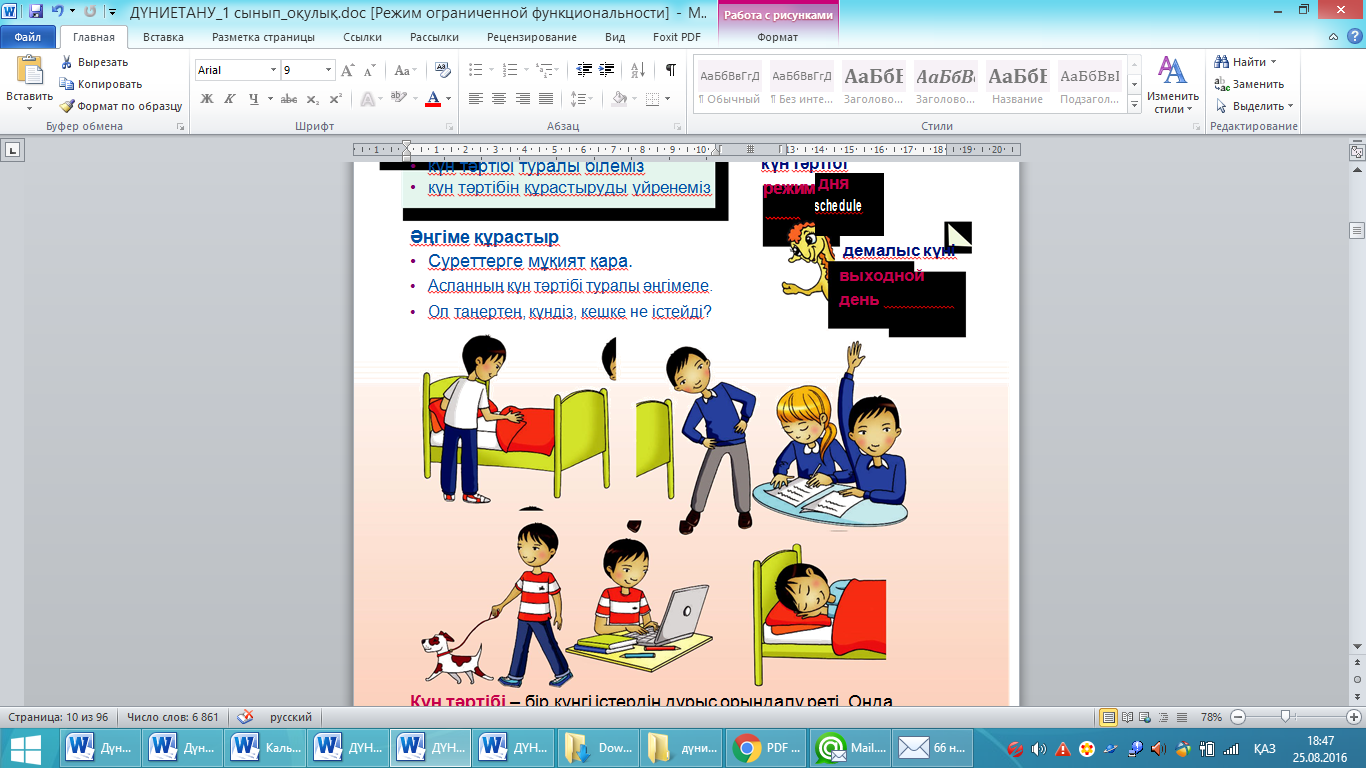Open borders dropdown arrow
This screenshot has height=768, width=1366.
pyautogui.click(x=669, y=99)
